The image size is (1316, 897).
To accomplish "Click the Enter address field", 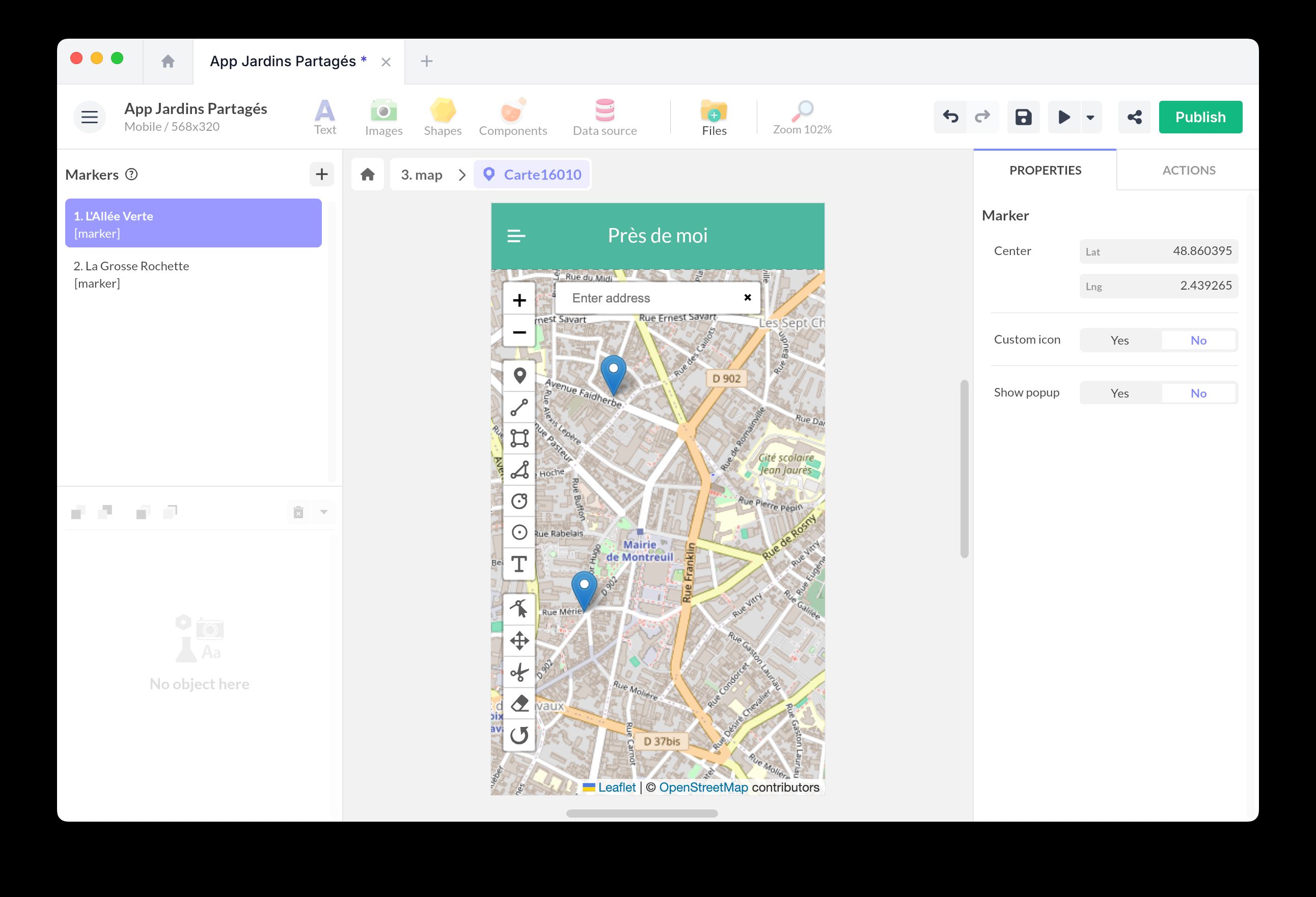I will coord(651,298).
